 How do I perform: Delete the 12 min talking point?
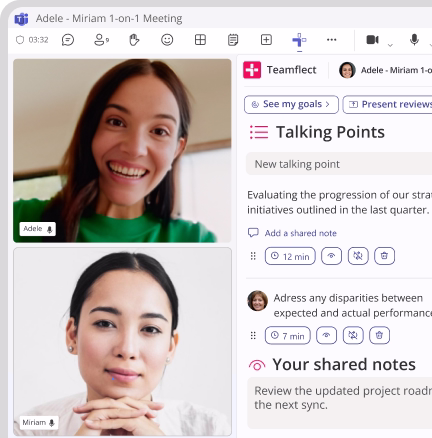tap(384, 256)
